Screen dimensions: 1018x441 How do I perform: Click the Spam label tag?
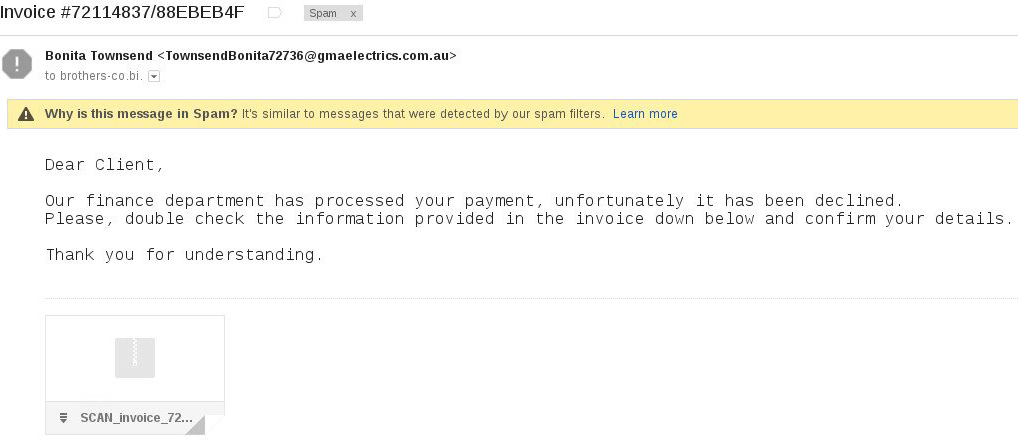coord(323,14)
